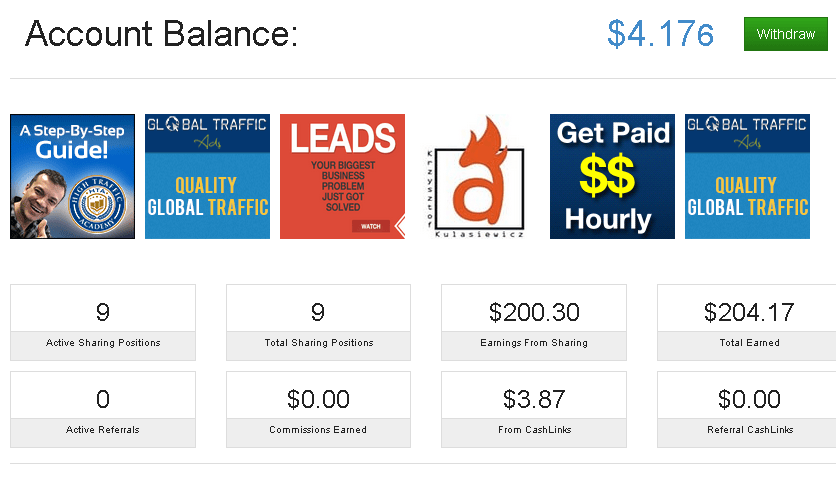Click the orange flame logo banner

tap(477, 178)
